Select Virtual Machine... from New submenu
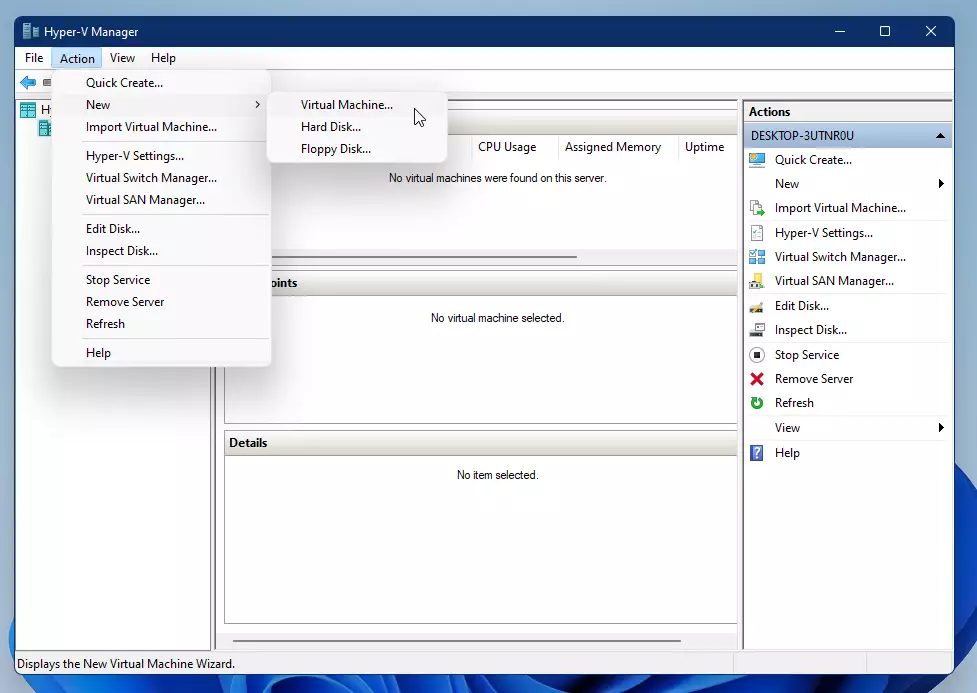 [x=346, y=105]
